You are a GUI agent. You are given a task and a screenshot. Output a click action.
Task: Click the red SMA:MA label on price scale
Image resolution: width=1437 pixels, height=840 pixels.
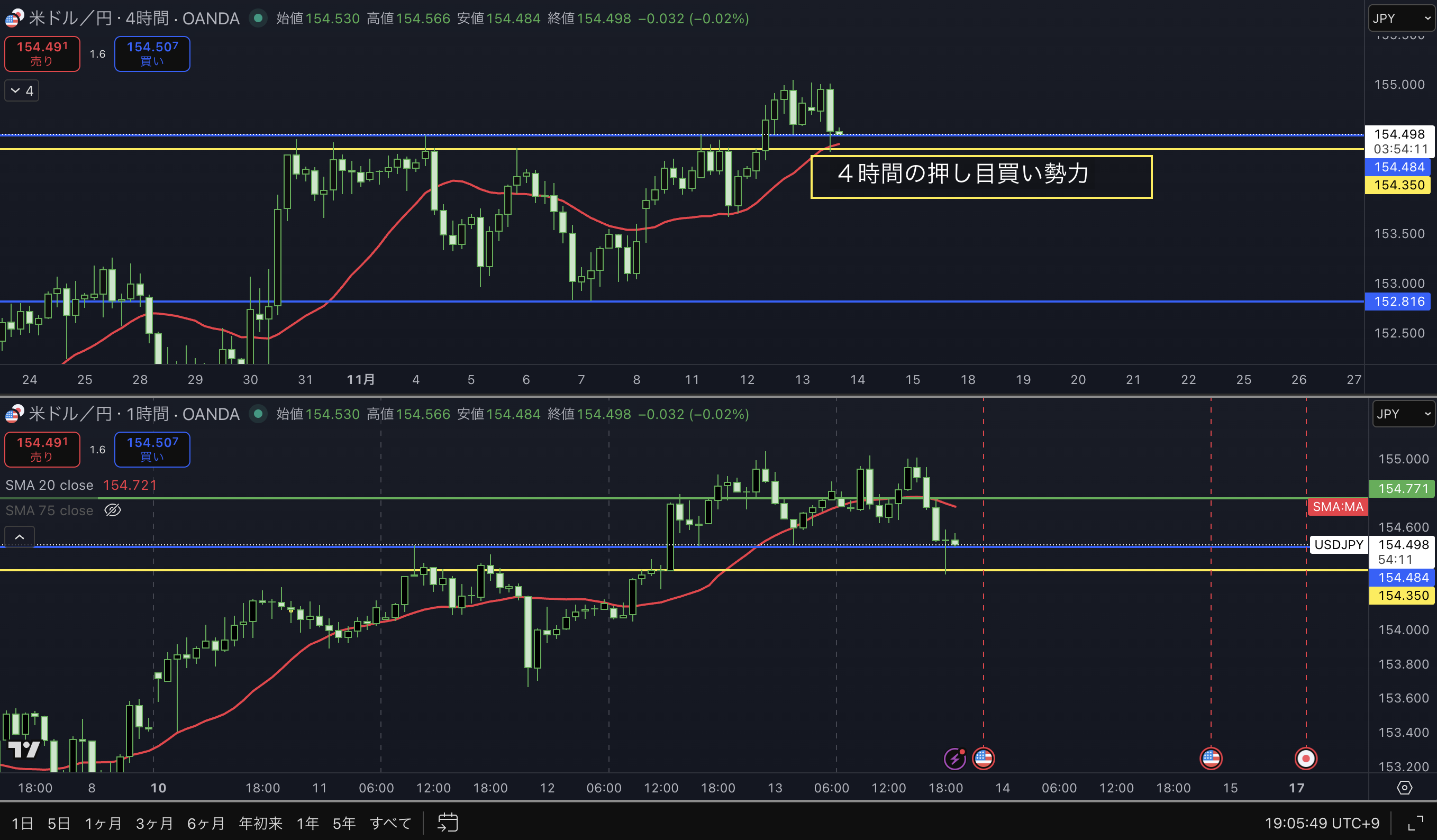click(x=1337, y=506)
